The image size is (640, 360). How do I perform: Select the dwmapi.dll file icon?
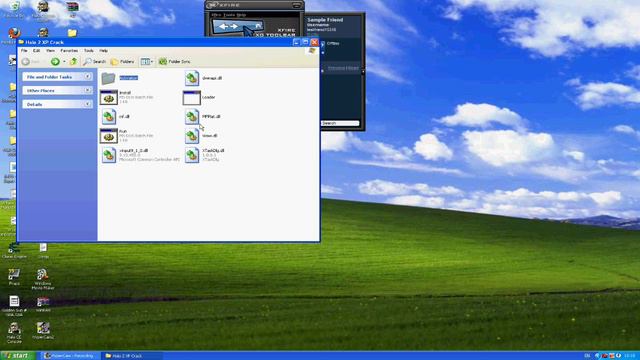[x=192, y=78]
